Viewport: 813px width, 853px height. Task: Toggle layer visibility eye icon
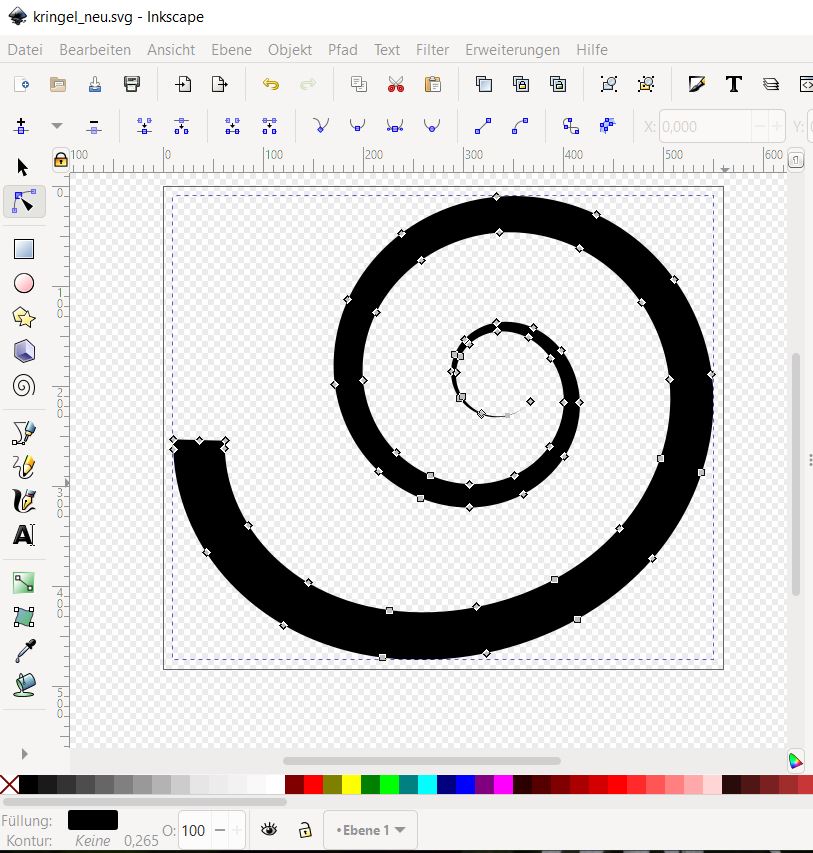click(x=268, y=830)
